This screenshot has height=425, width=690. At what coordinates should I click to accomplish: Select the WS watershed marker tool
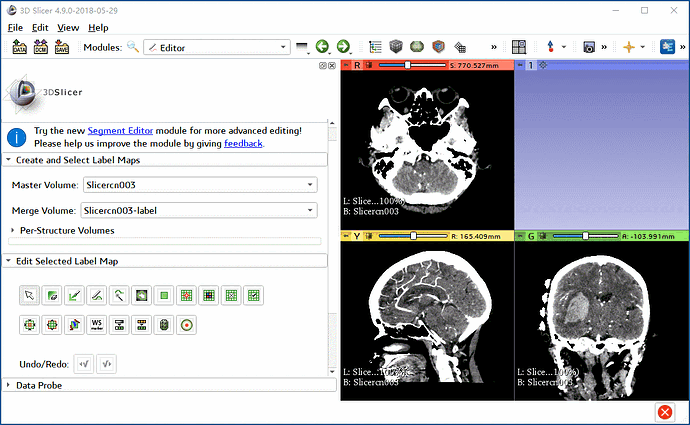97,325
